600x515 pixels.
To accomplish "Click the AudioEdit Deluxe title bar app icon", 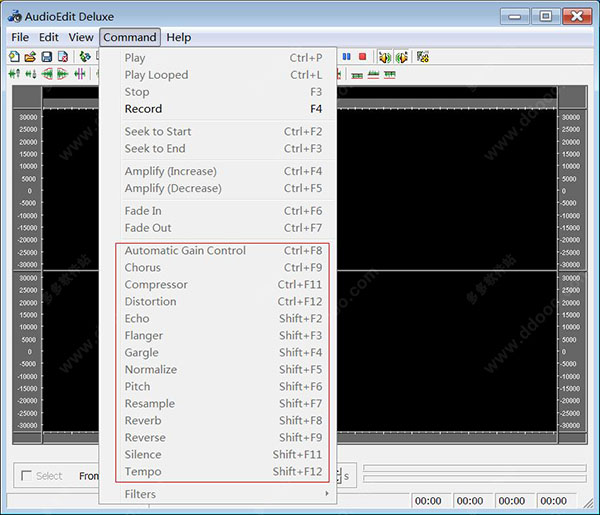I will tap(15, 16).
